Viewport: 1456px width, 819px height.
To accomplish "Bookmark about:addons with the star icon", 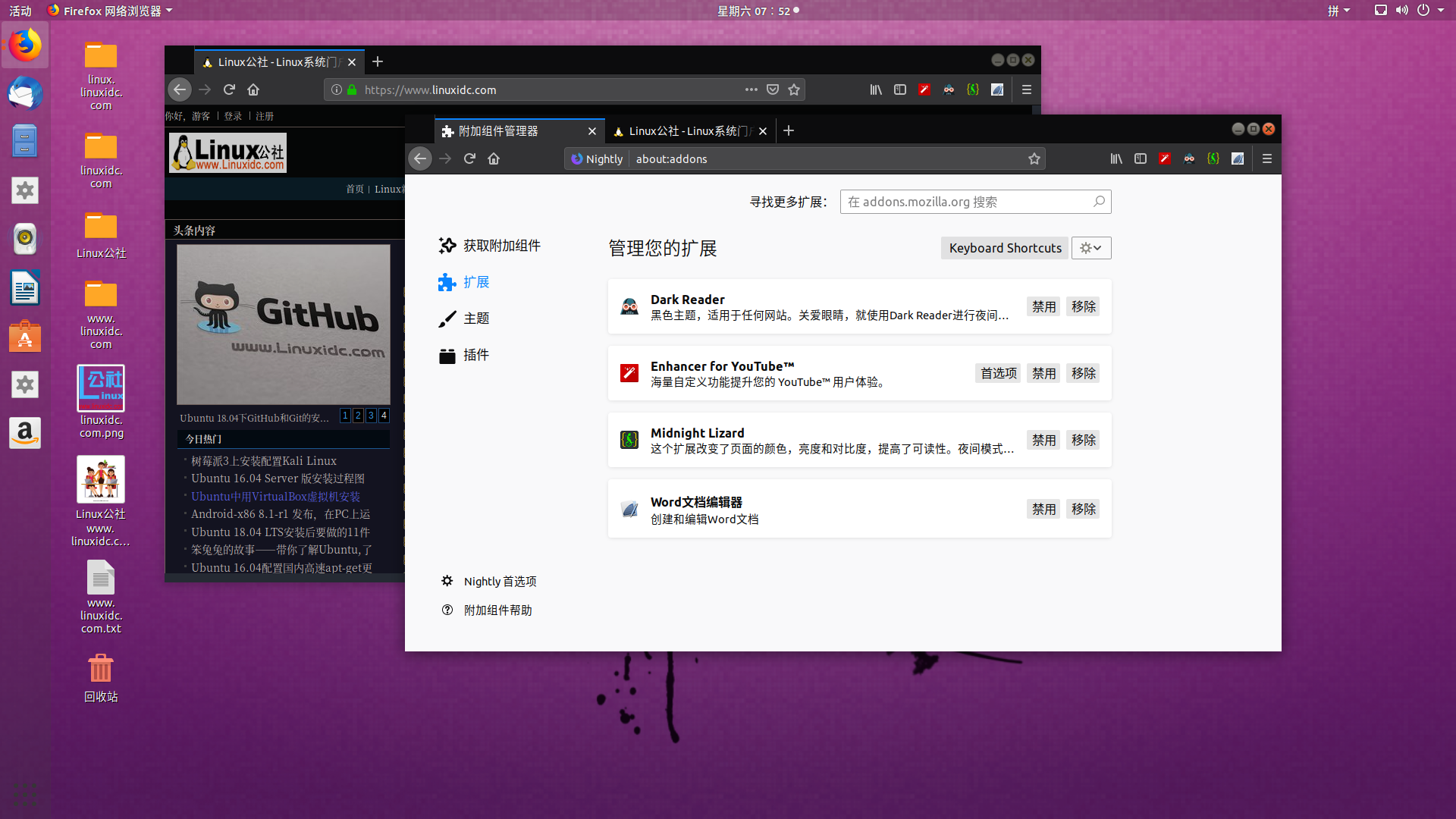I will (1034, 158).
